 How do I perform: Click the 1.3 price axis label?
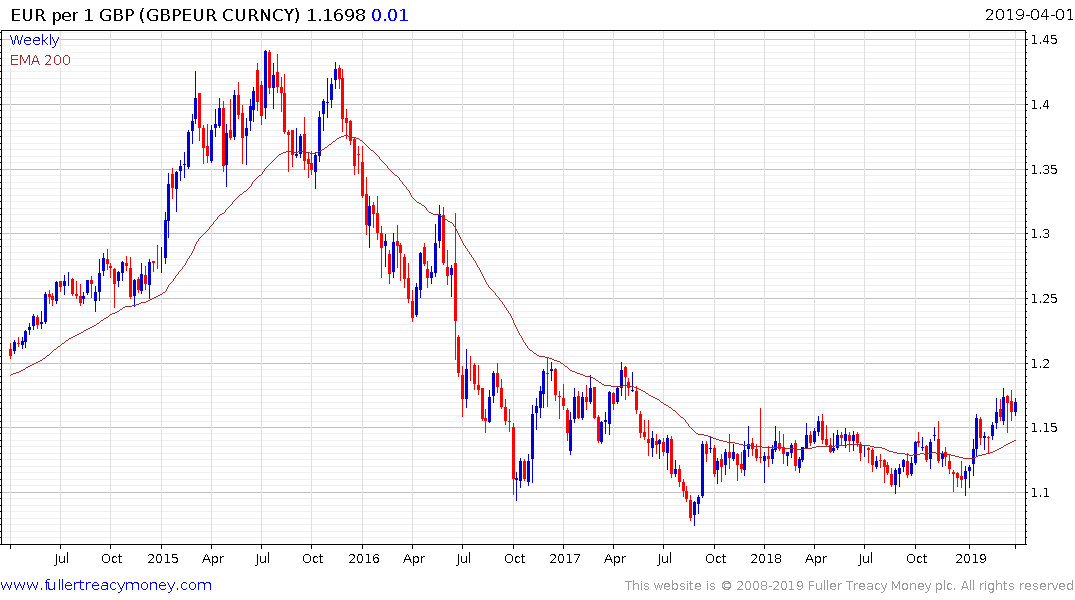pos(1040,234)
